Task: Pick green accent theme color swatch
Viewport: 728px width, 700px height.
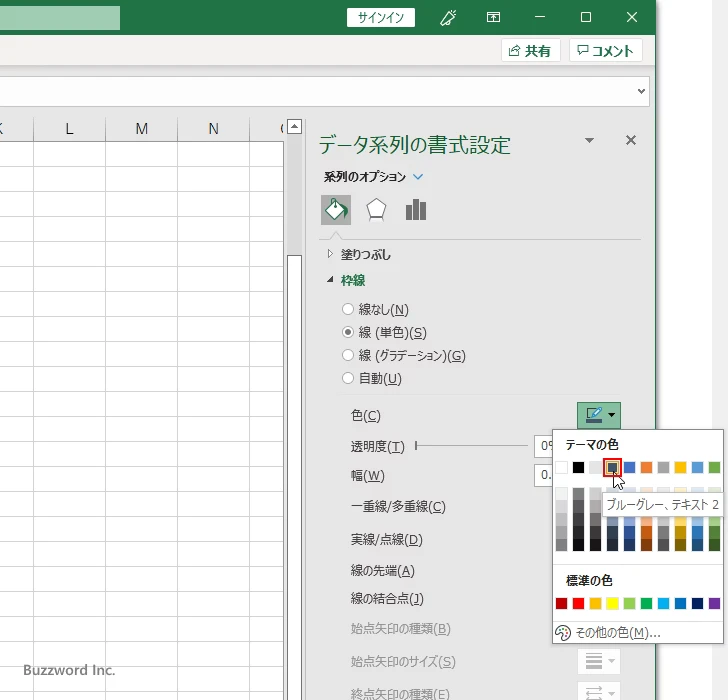Action: (715, 467)
